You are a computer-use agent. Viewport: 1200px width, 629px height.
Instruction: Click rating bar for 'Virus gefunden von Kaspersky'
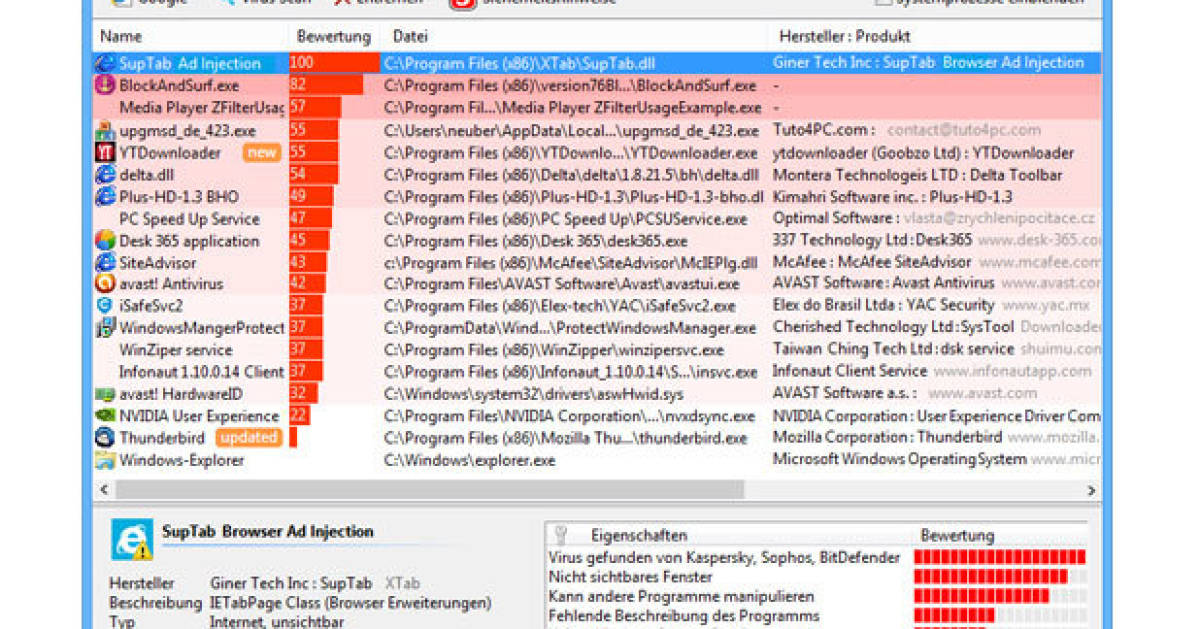pyautogui.click(x=999, y=557)
